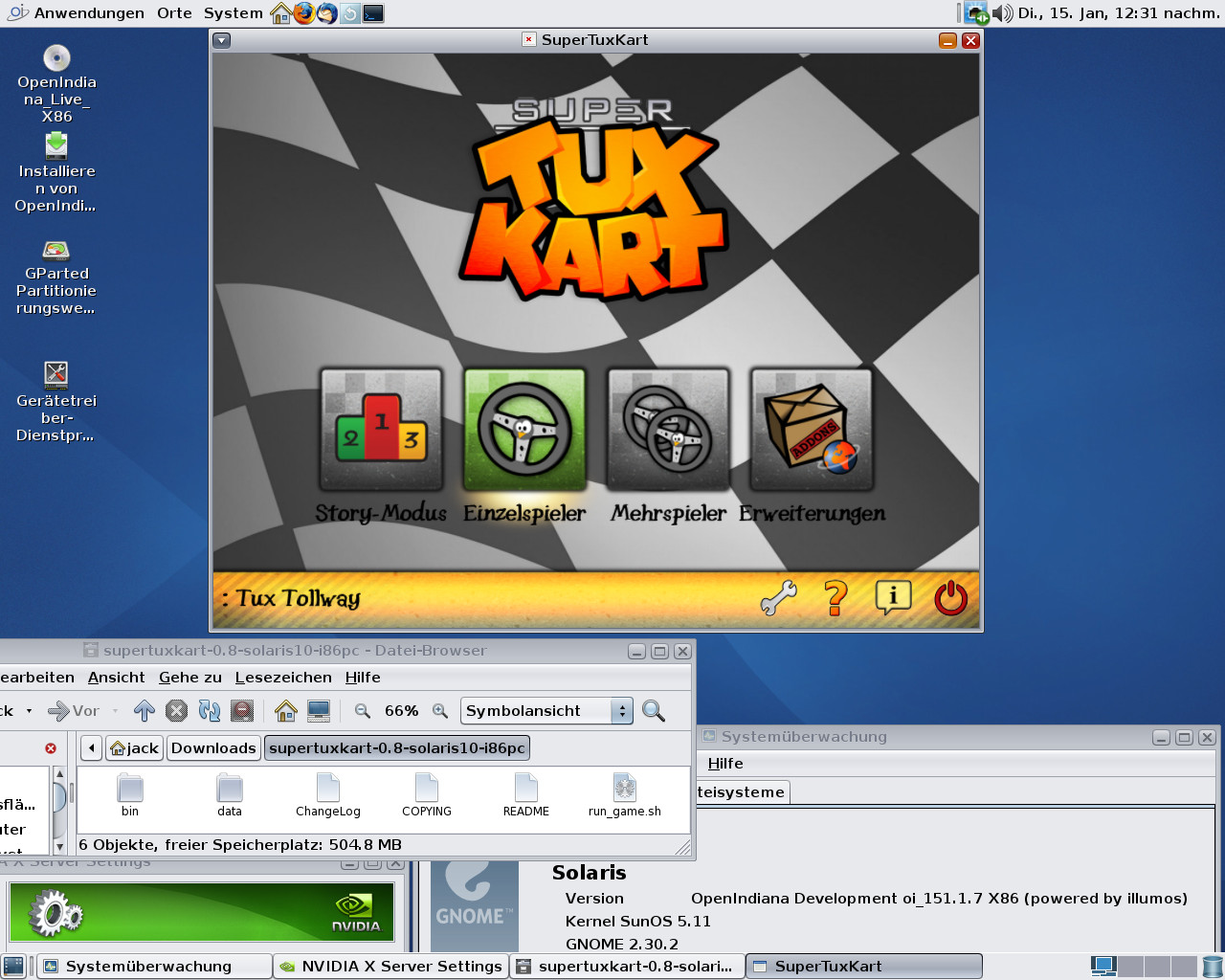Open Ansicht menu in Datei-Browser
This screenshot has width=1225, height=980.
(x=117, y=678)
